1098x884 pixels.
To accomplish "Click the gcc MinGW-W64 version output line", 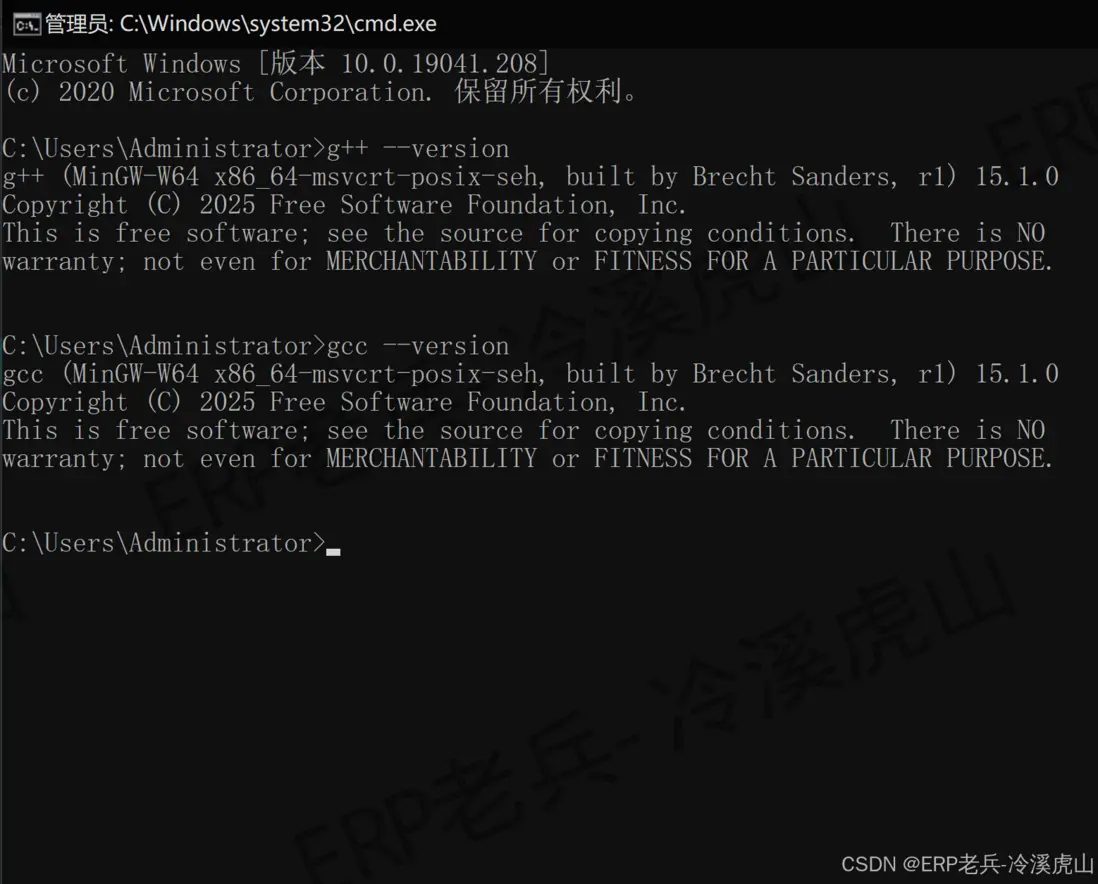I will 530,374.
